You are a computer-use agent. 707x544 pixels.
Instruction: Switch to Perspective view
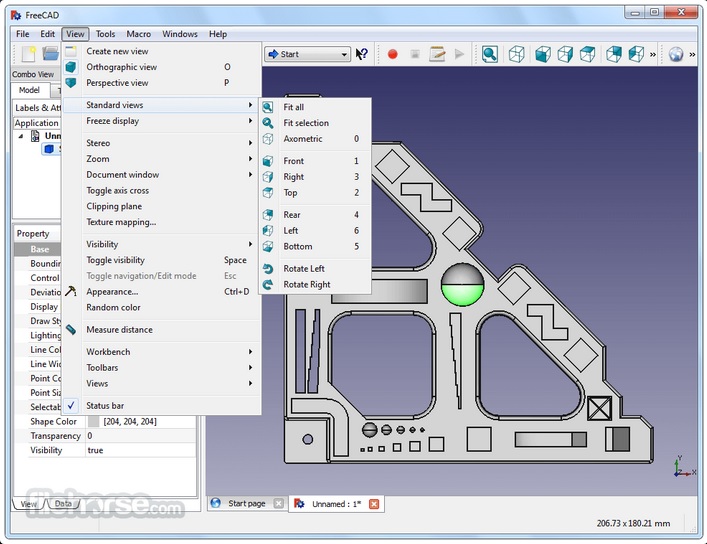(117, 83)
